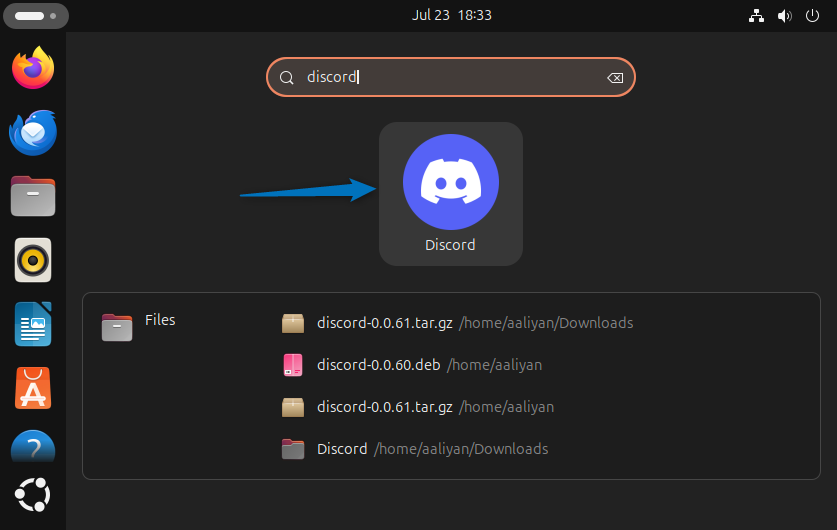The image size is (837, 530).
Task: Click the archive icon for discord-0.0.61.tar.gz in /home/aaliyan
Action: click(293, 407)
